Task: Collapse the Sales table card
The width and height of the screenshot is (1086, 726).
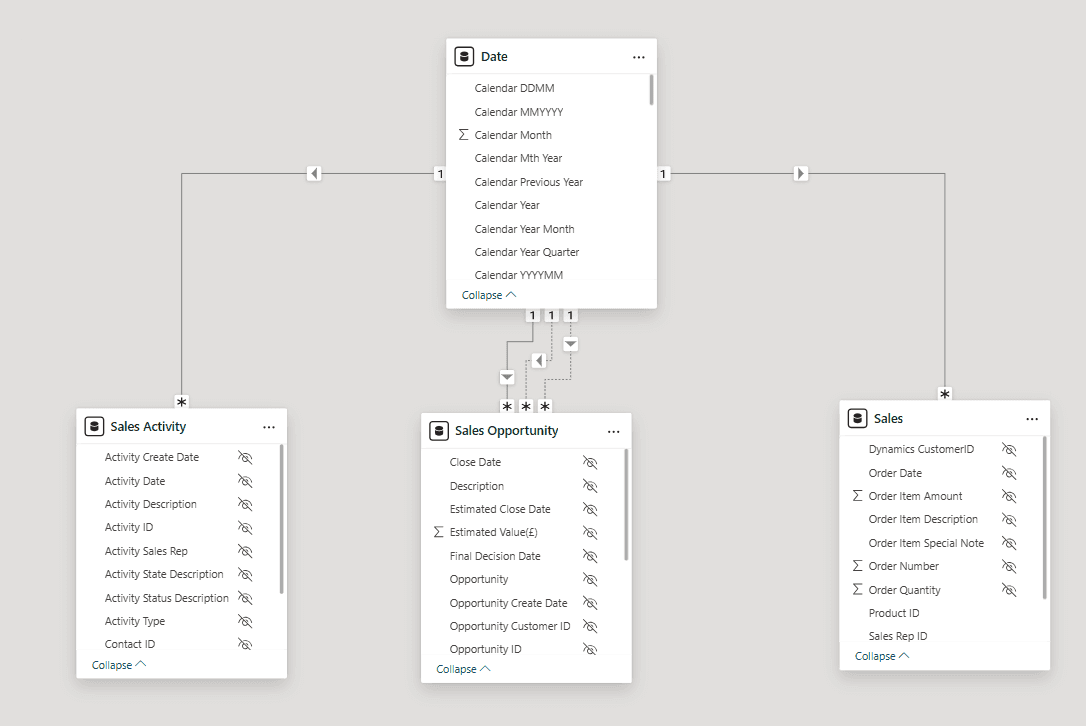Action: pyautogui.click(x=882, y=656)
